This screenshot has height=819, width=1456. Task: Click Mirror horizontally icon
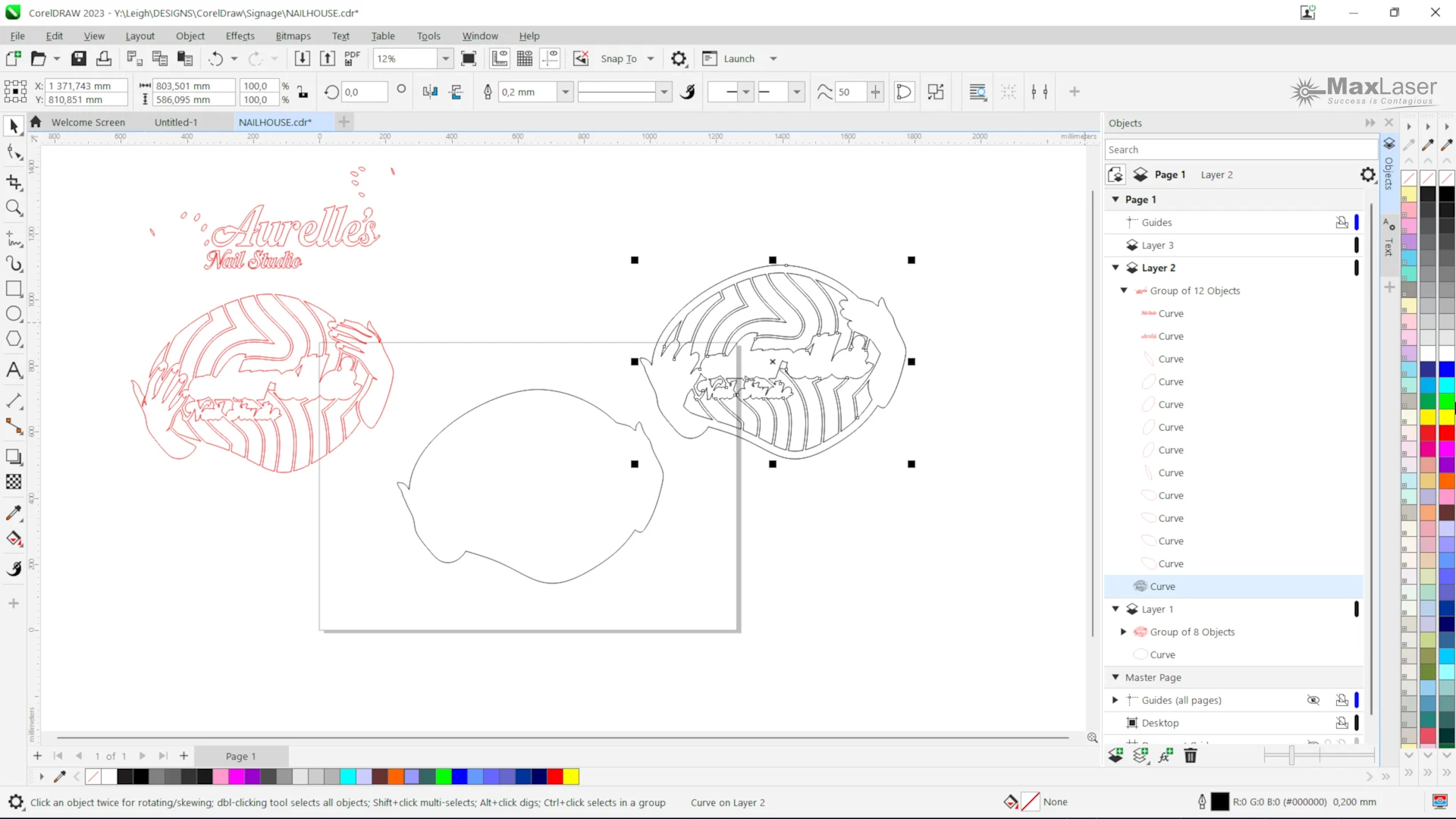(430, 92)
